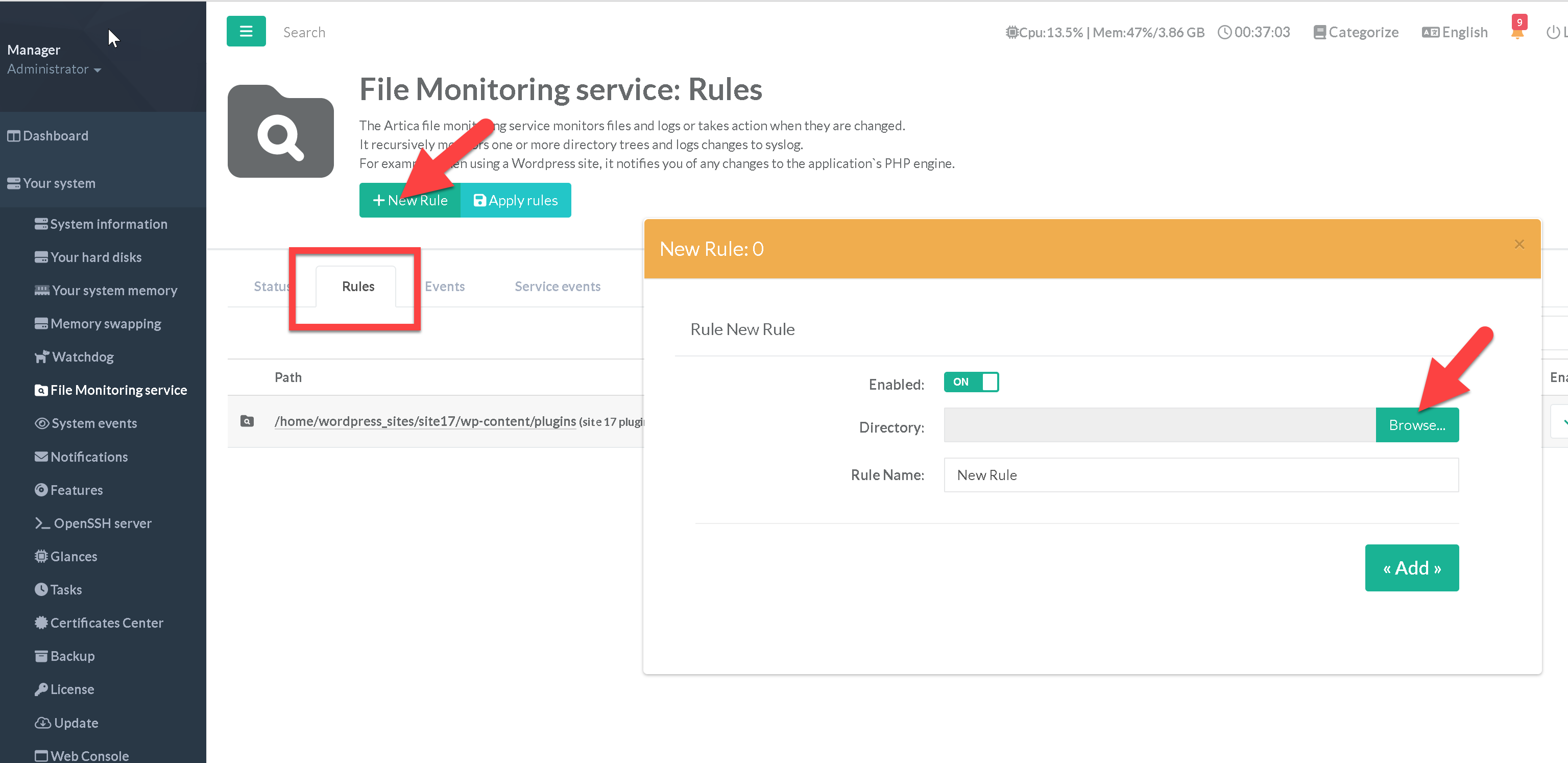This screenshot has width=1568, height=763.
Task: Expand the Administrator dropdown
Action: [x=54, y=69]
